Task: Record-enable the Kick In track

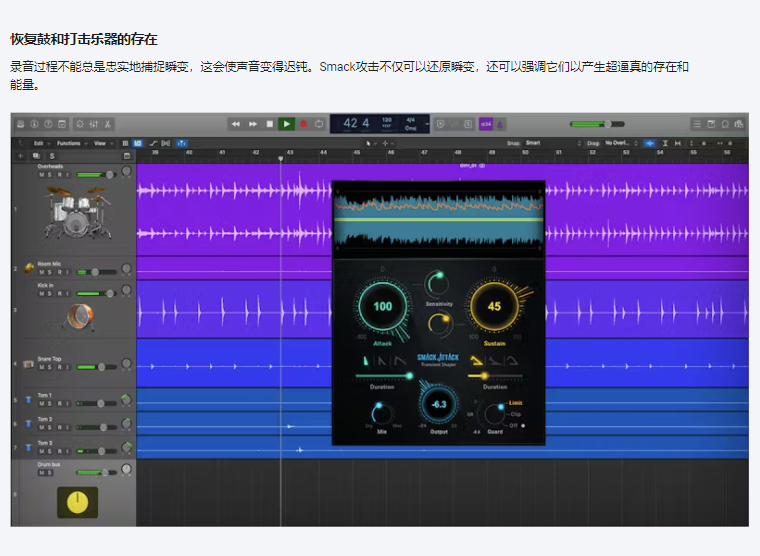Action: (x=60, y=293)
